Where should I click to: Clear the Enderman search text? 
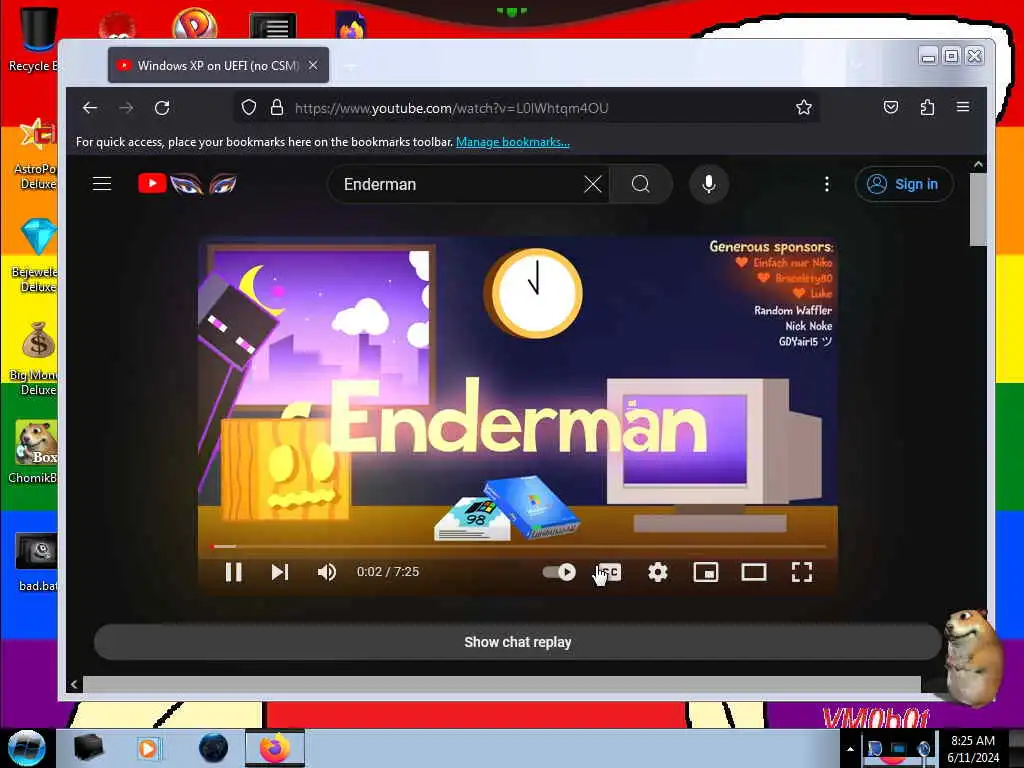(x=592, y=184)
